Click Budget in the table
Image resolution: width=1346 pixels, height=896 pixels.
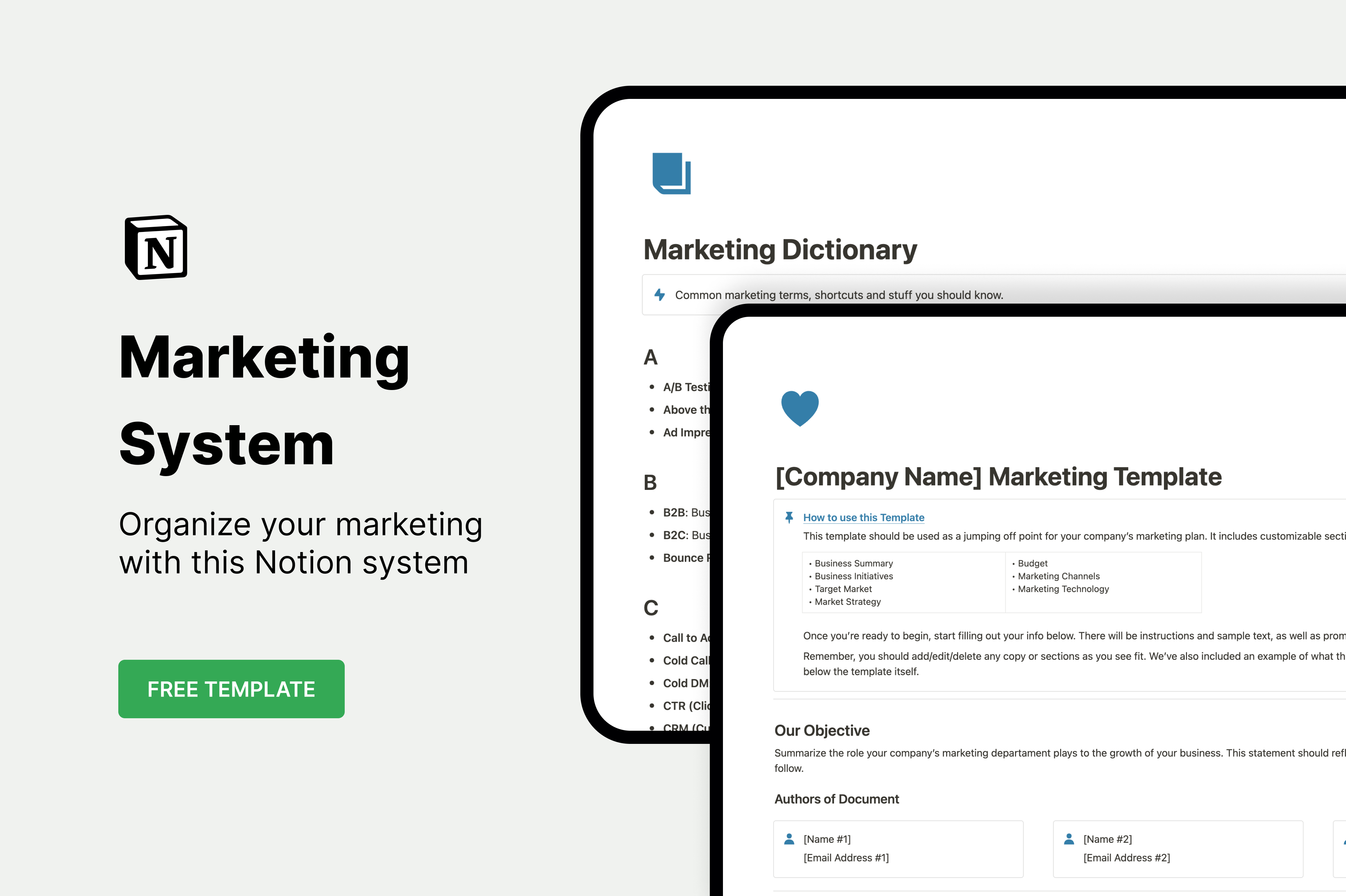pos(1032,563)
